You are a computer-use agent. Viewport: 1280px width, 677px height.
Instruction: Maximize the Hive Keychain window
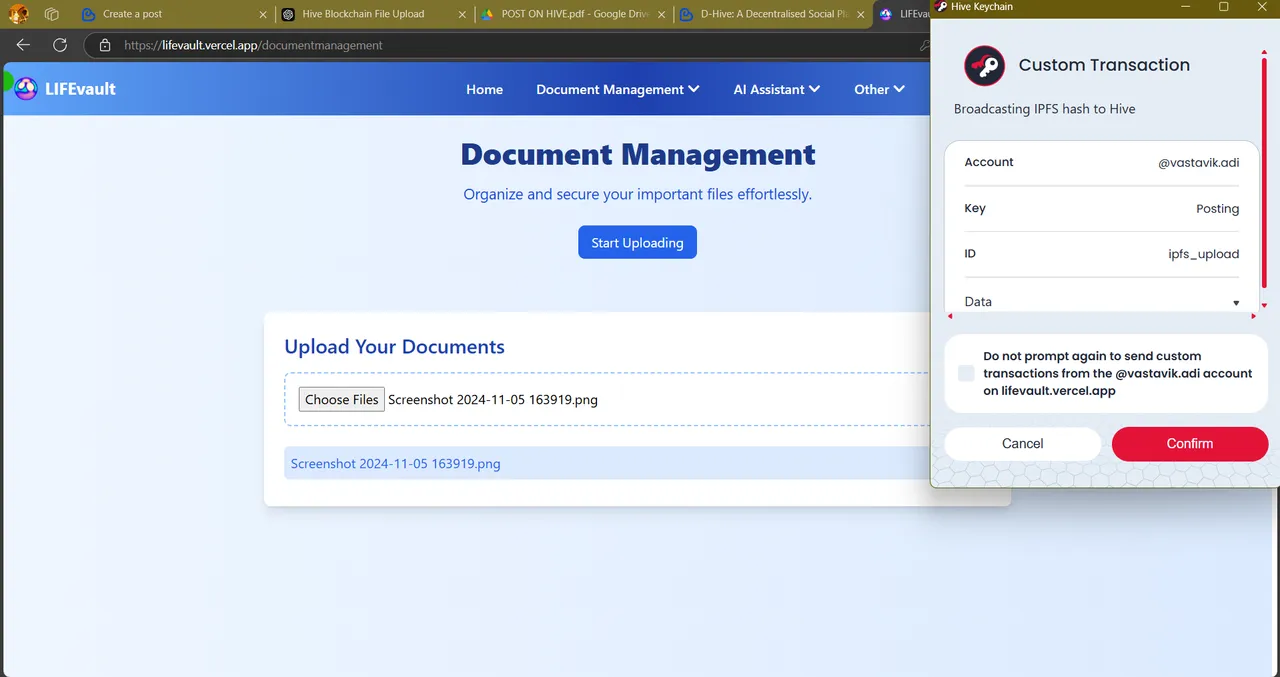[x=1224, y=7]
